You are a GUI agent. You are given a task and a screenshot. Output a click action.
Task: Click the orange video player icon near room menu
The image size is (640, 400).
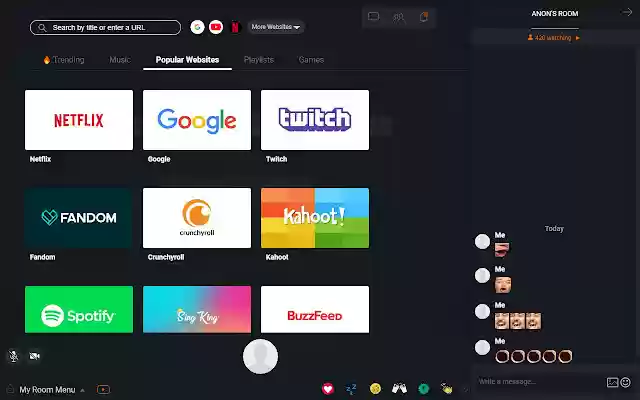(103, 390)
